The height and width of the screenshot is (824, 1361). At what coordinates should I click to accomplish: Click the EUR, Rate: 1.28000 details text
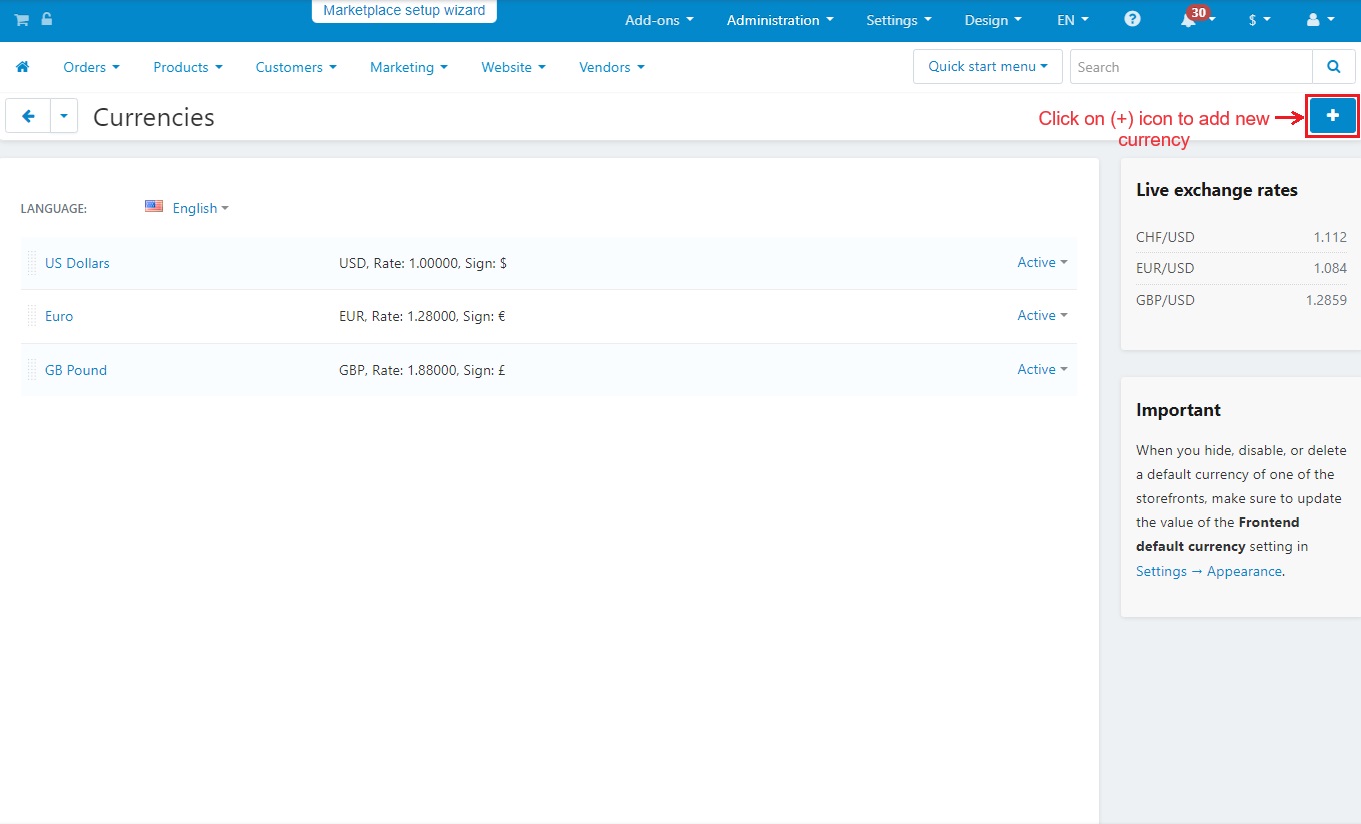[x=422, y=316]
